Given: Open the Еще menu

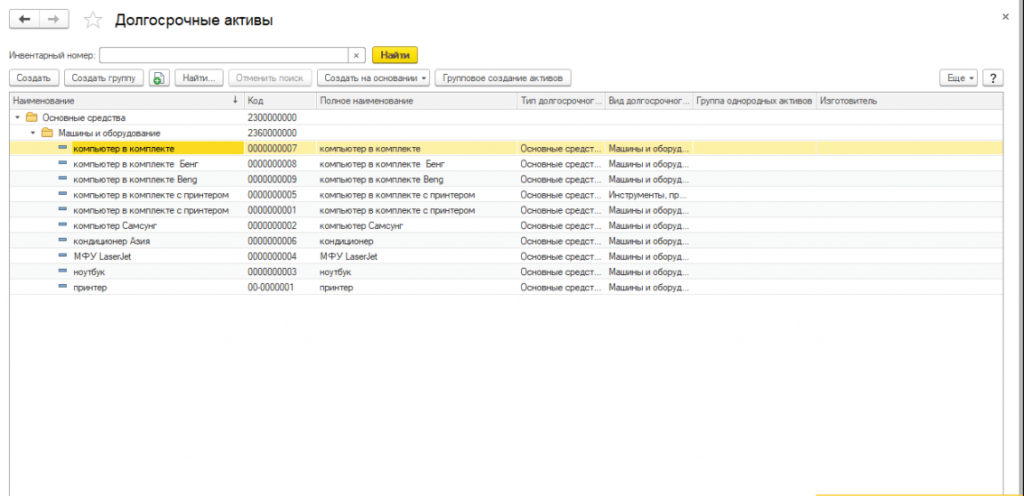Looking at the screenshot, I should [x=958, y=77].
